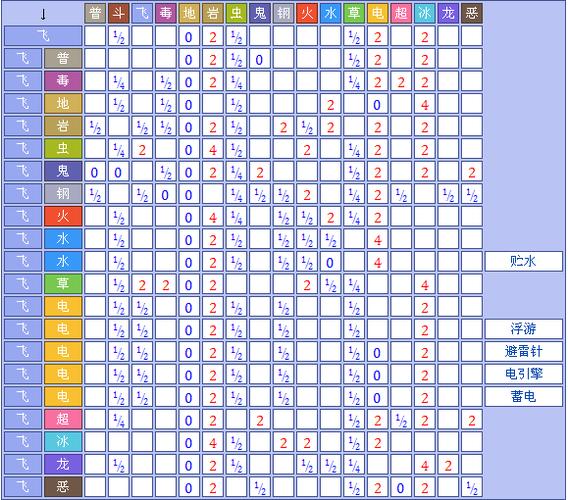This screenshot has height=500, width=568.
Task: Select the 恶 type column header
Action: [472, 13]
